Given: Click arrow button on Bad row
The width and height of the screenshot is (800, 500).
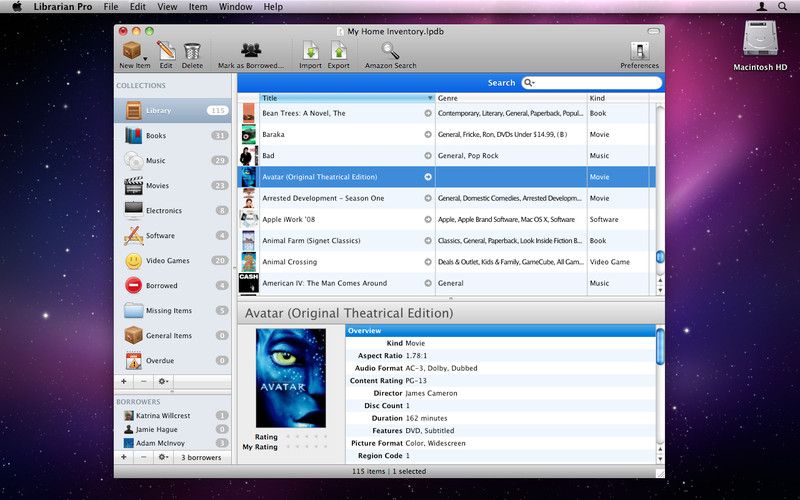Looking at the screenshot, I should pyautogui.click(x=428, y=156).
